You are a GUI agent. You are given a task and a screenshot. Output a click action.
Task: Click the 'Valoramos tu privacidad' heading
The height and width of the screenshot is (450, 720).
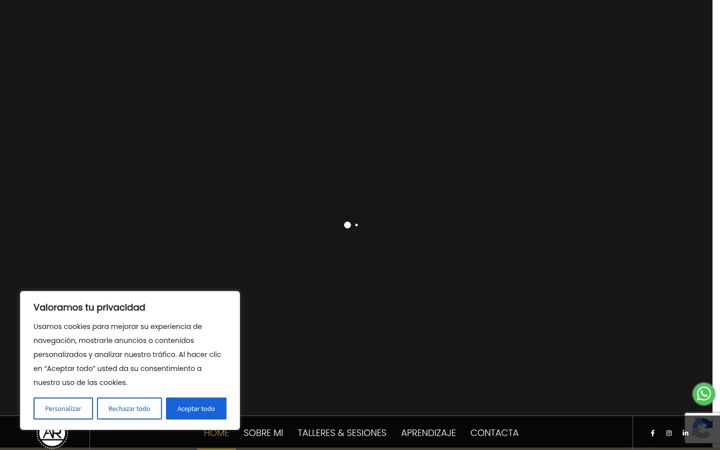tap(89, 308)
